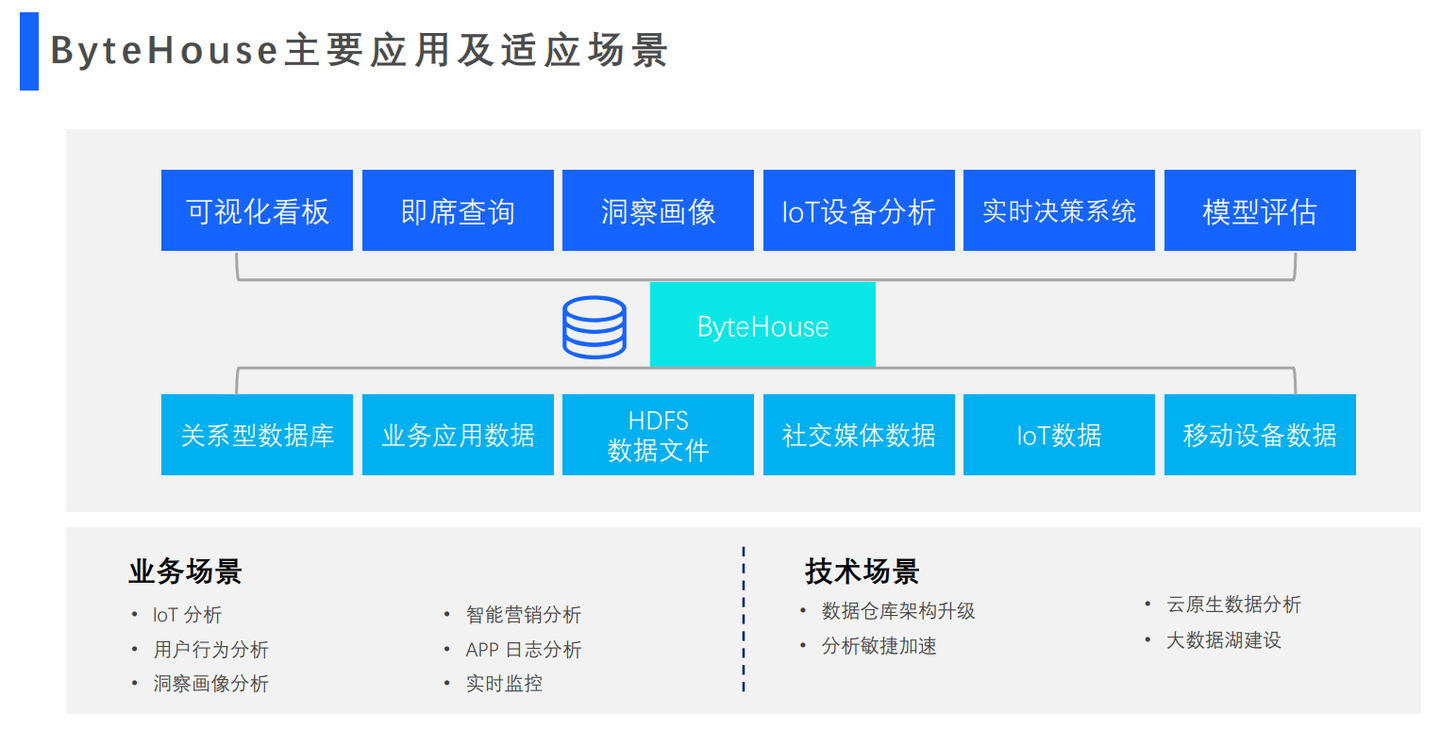Click the 业务应用数据 block
1440x729 pixels.
[x=457, y=434]
